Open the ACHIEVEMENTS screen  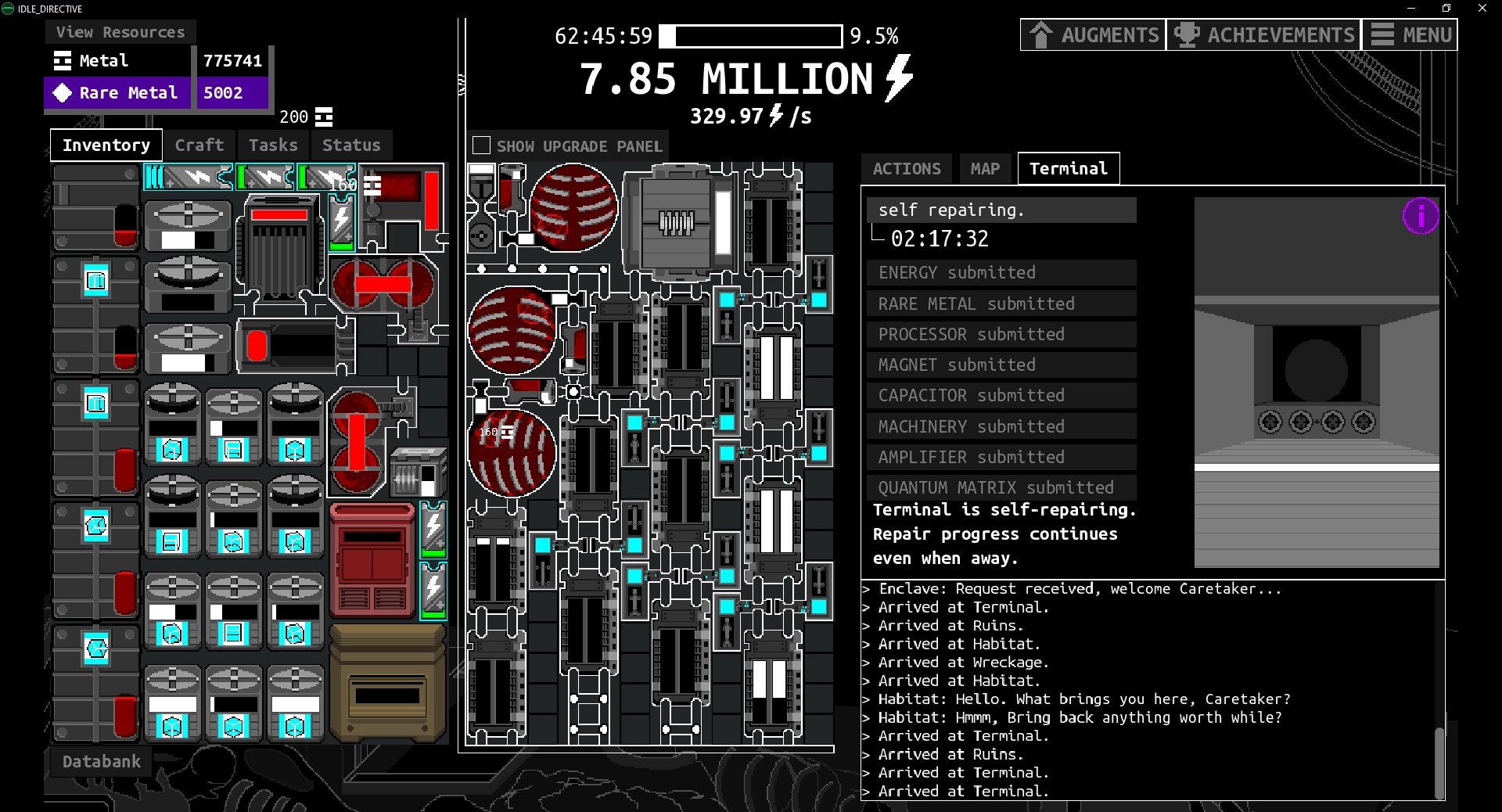tap(1264, 34)
